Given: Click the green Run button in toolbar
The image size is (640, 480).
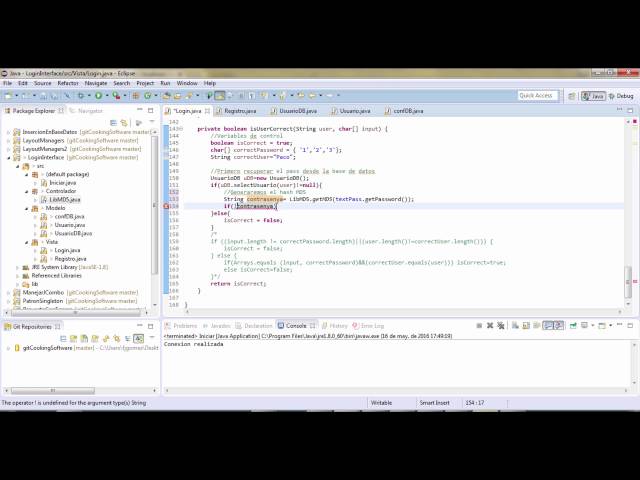Looking at the screenshot, I should 98,96.
